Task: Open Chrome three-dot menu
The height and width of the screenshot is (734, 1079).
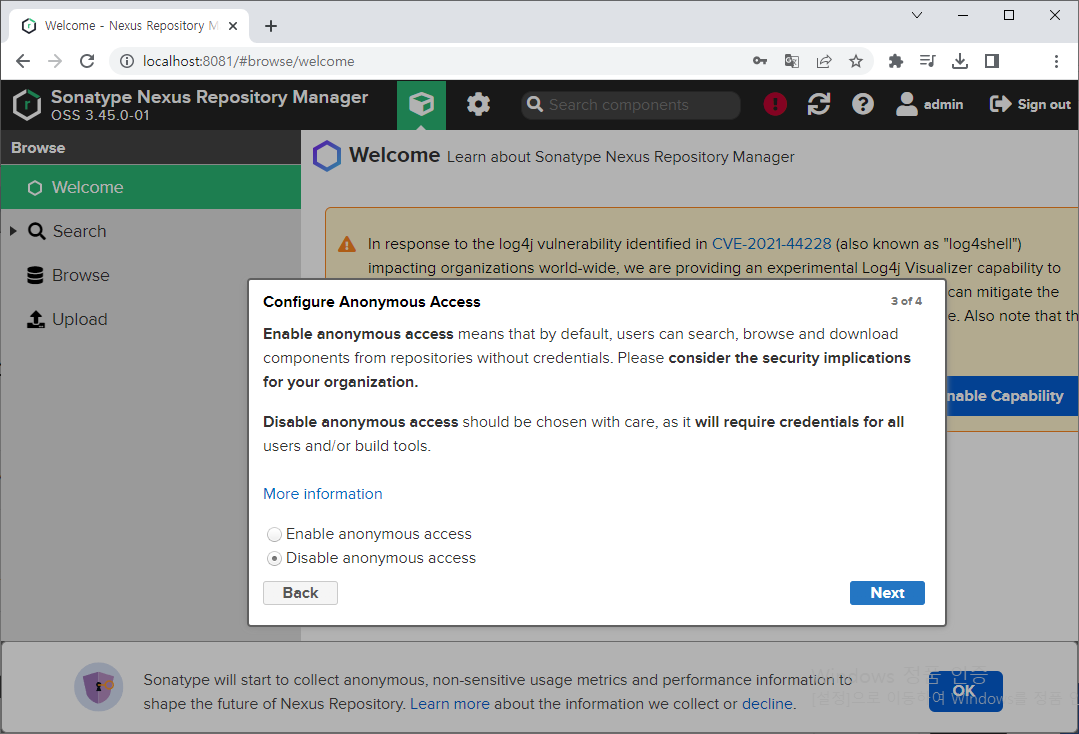Action: (x=1056, y=61)
